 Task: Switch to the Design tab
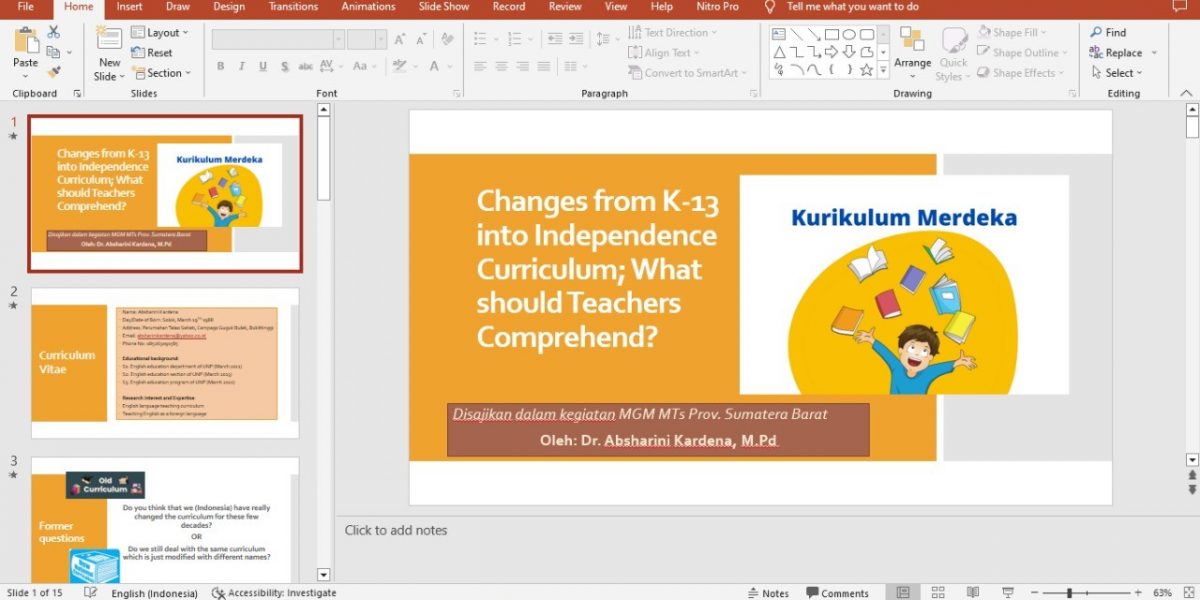tap(229, 6)
